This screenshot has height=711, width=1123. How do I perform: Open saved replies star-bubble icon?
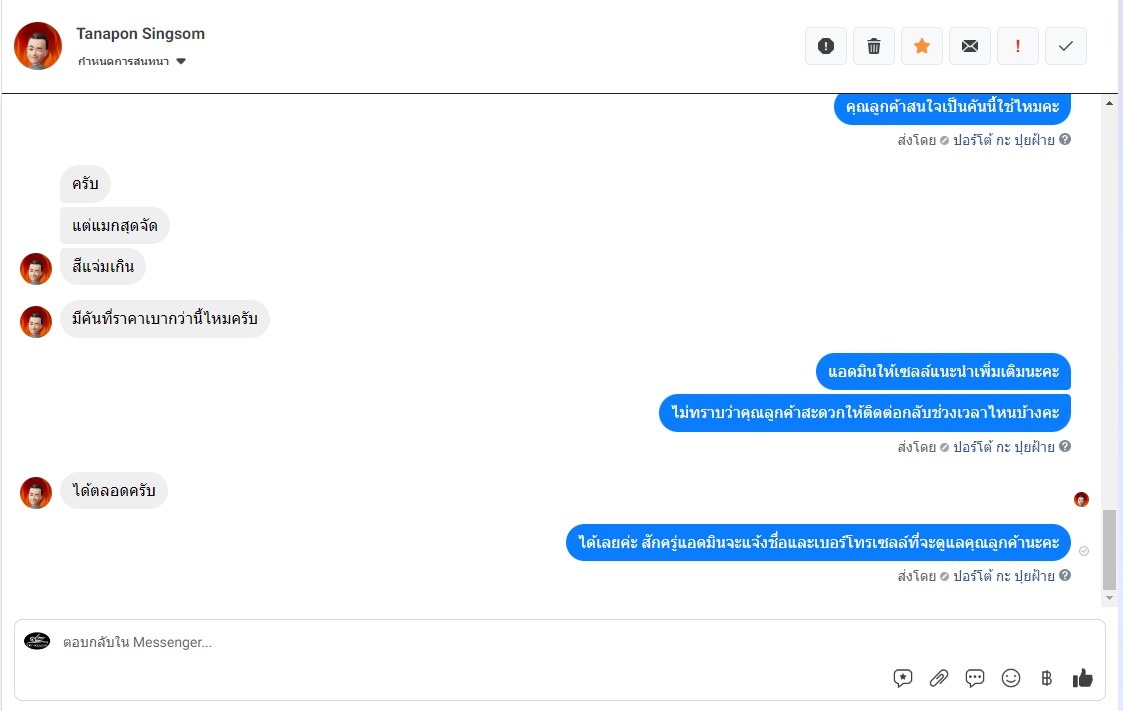tap(903, 678)
